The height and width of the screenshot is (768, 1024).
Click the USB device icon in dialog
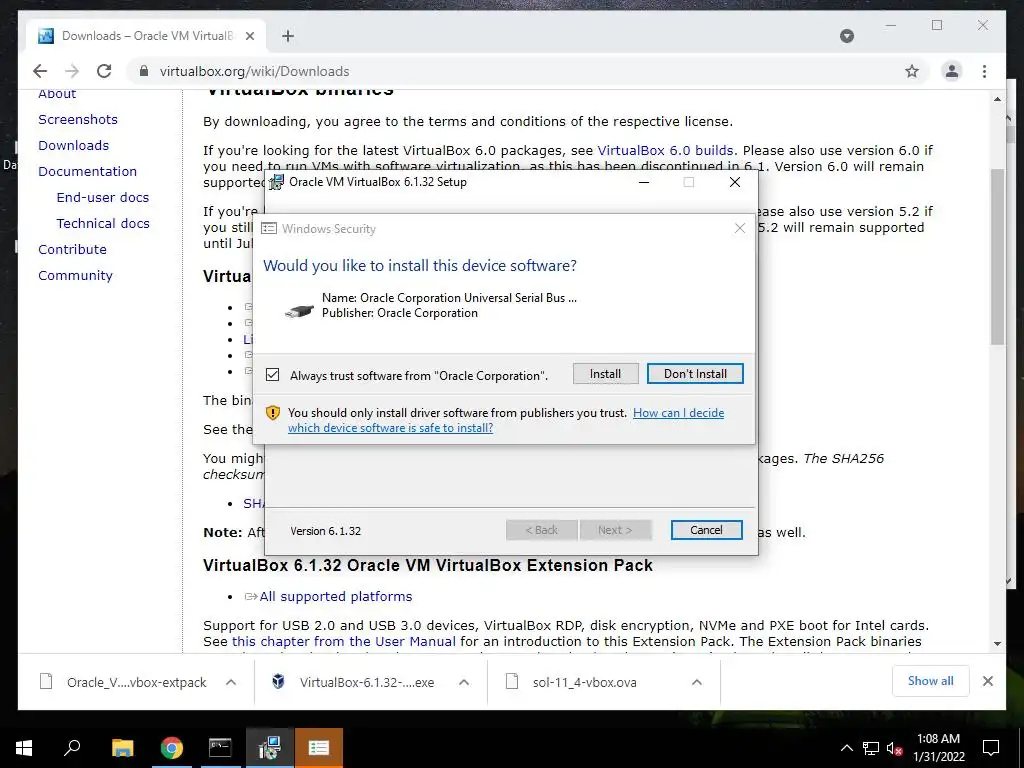(299, 311)
